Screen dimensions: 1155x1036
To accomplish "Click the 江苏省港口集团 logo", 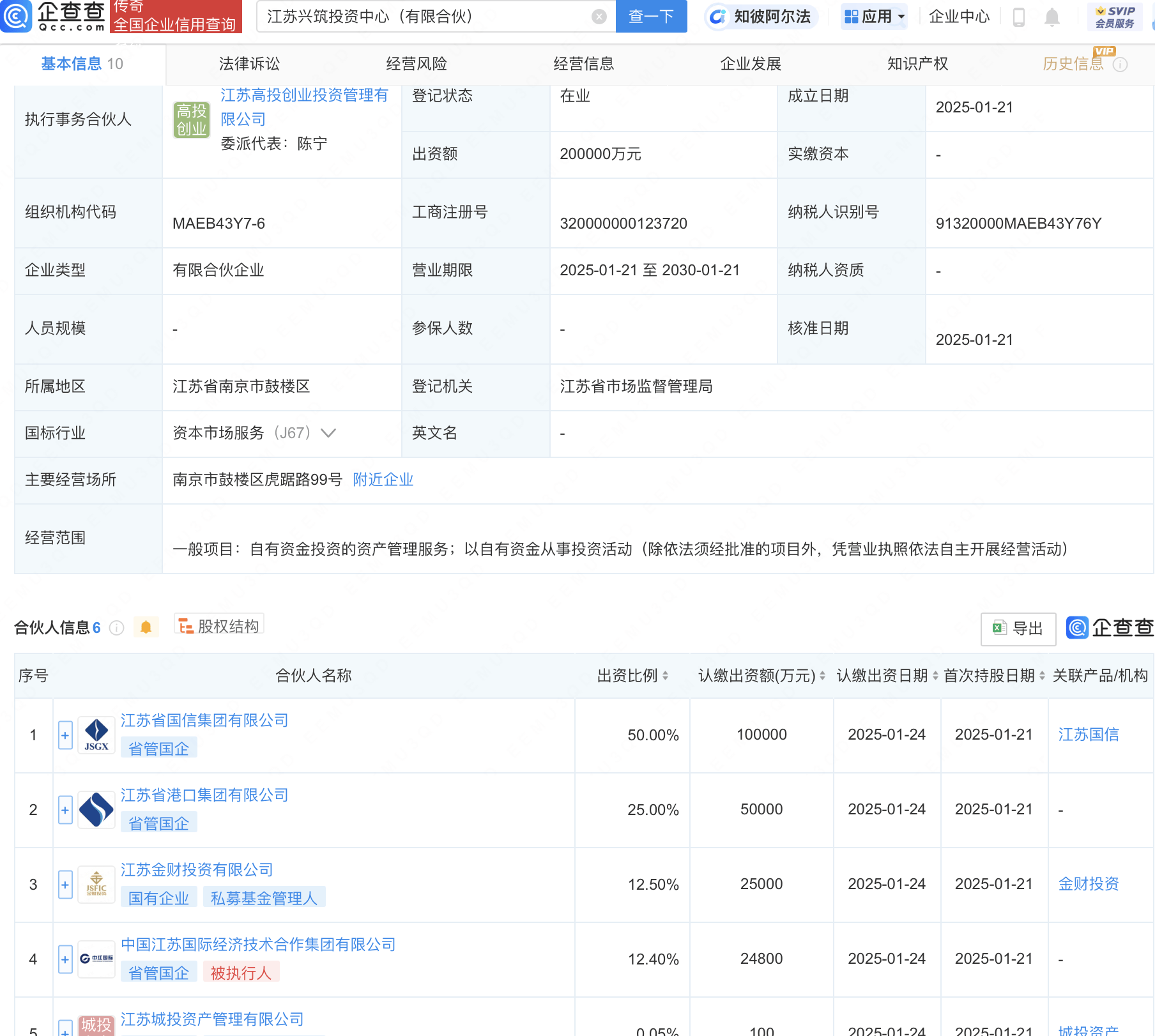I will (96, 810).
